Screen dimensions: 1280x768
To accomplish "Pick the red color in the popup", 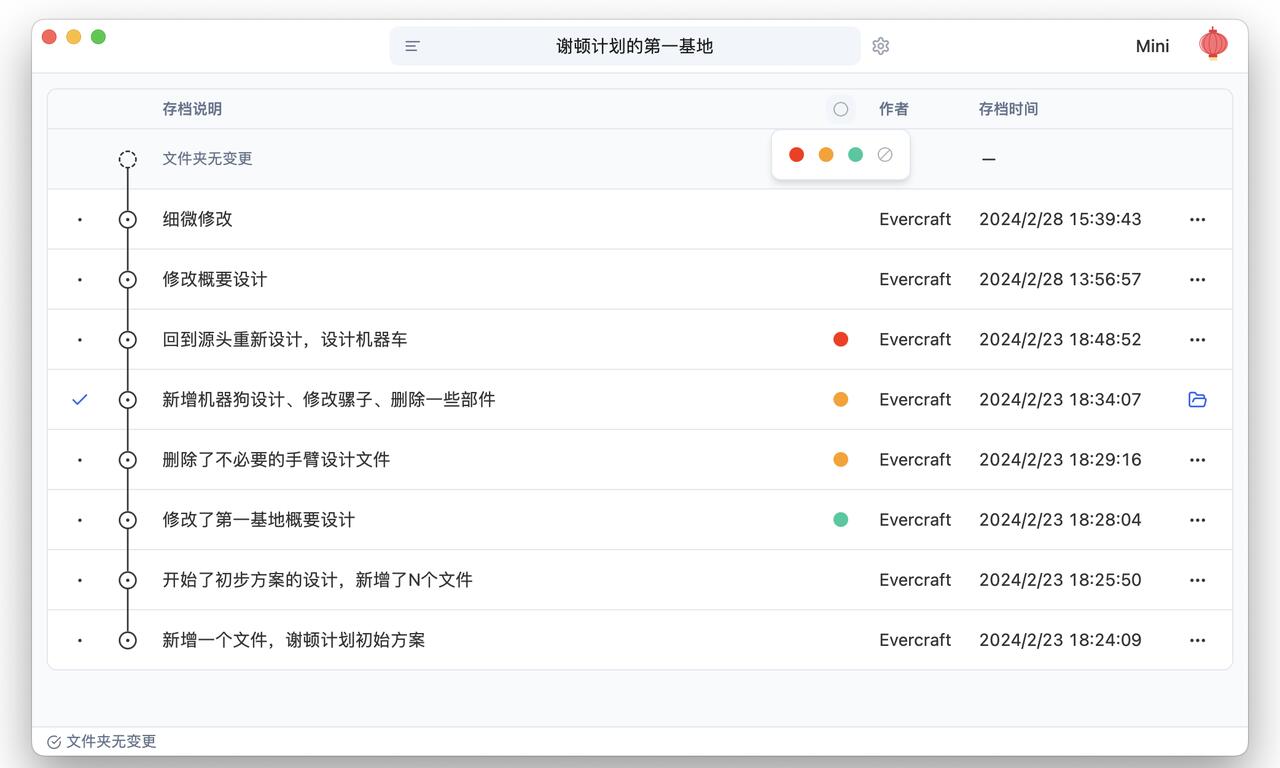I will point(796,155).
